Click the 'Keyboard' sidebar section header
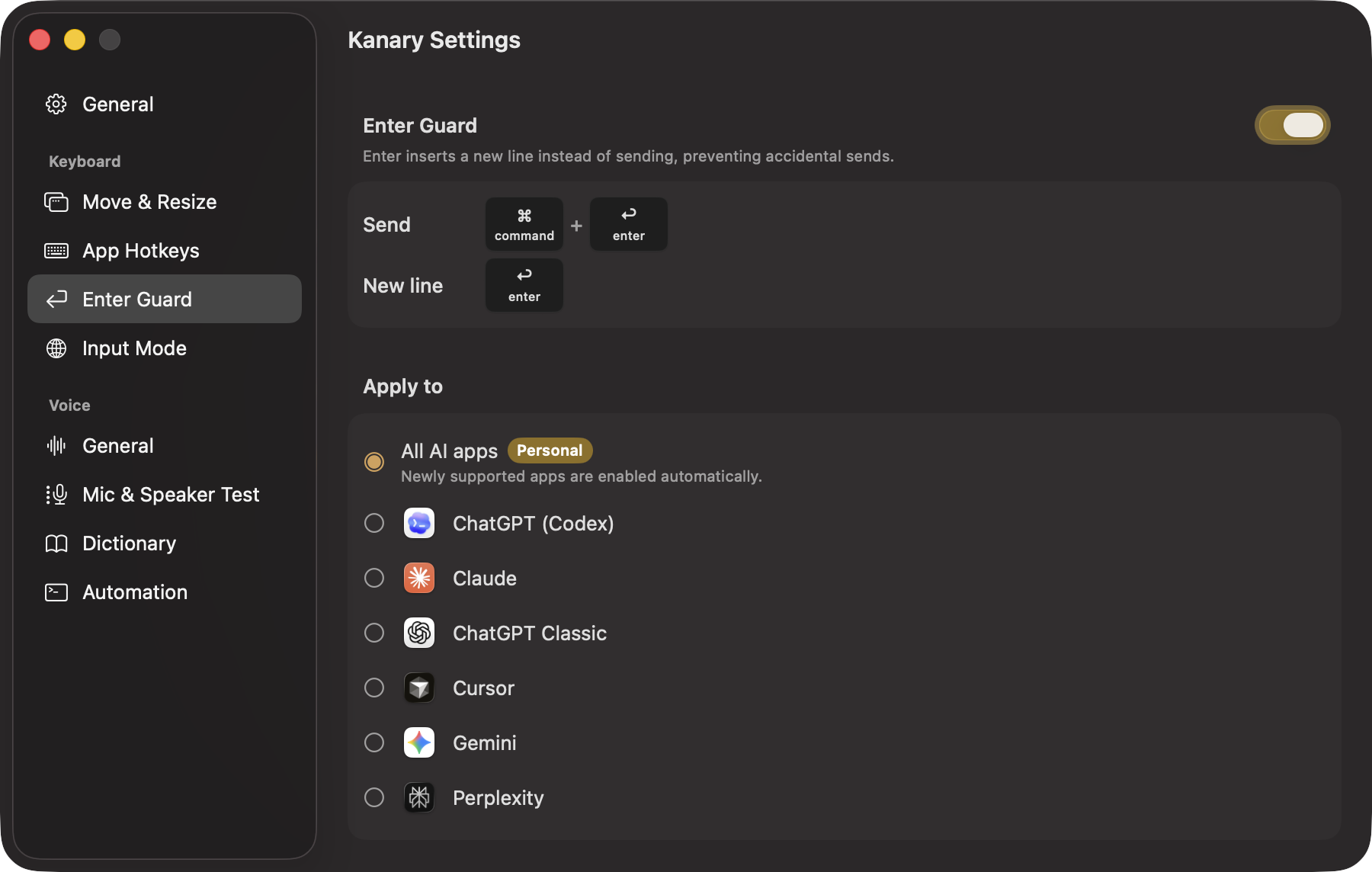 85,162
